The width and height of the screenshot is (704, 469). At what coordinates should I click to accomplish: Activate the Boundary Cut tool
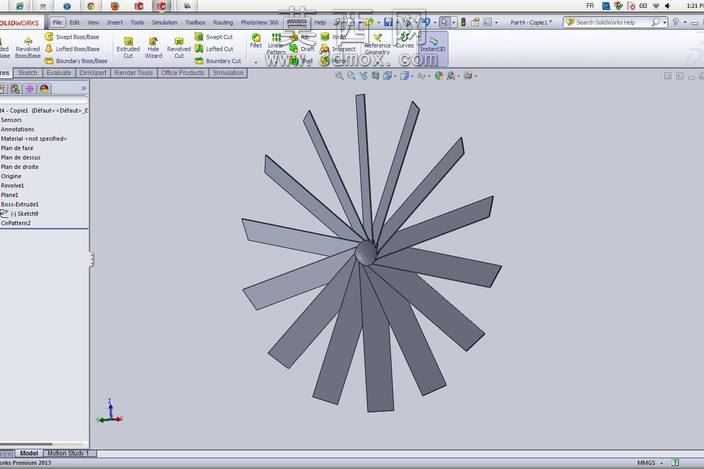click(x=218, y=61)
